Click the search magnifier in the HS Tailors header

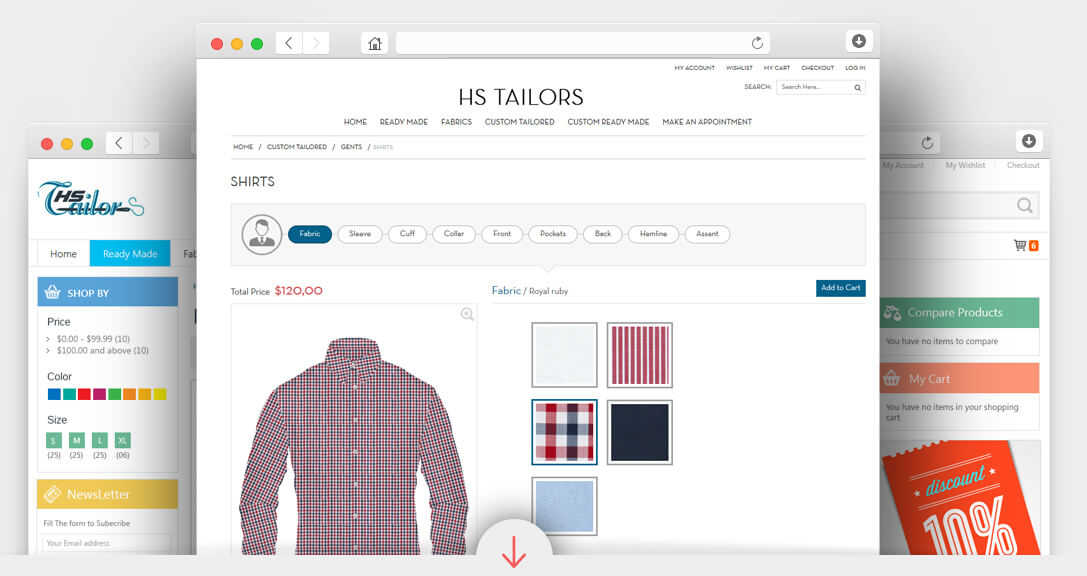pyautogui.click(x=858, y=87)
